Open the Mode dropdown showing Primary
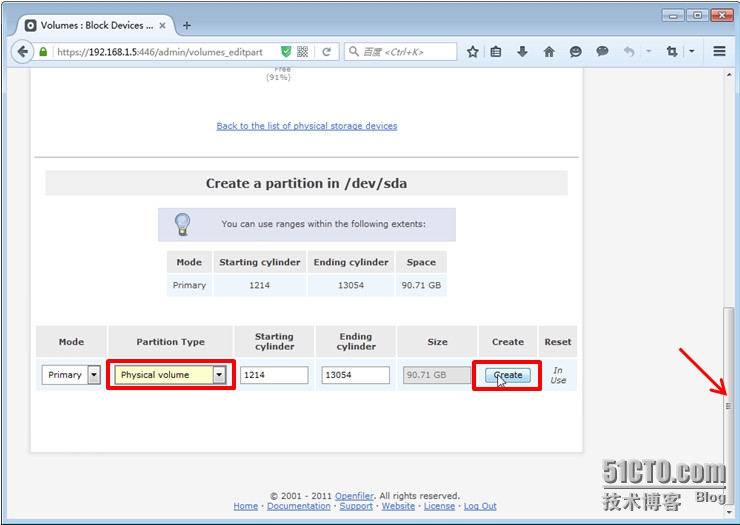 [71, 375]
